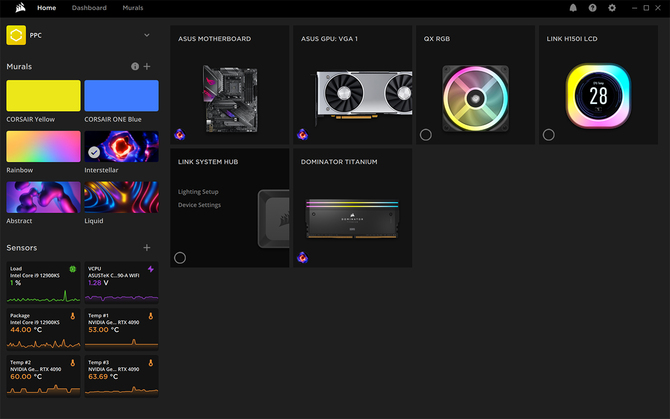Image resolution: width=670 pixels, height=419 pixels.
Task: Click the DOMINATOR TITANIUM title
Action: (339, 162)
